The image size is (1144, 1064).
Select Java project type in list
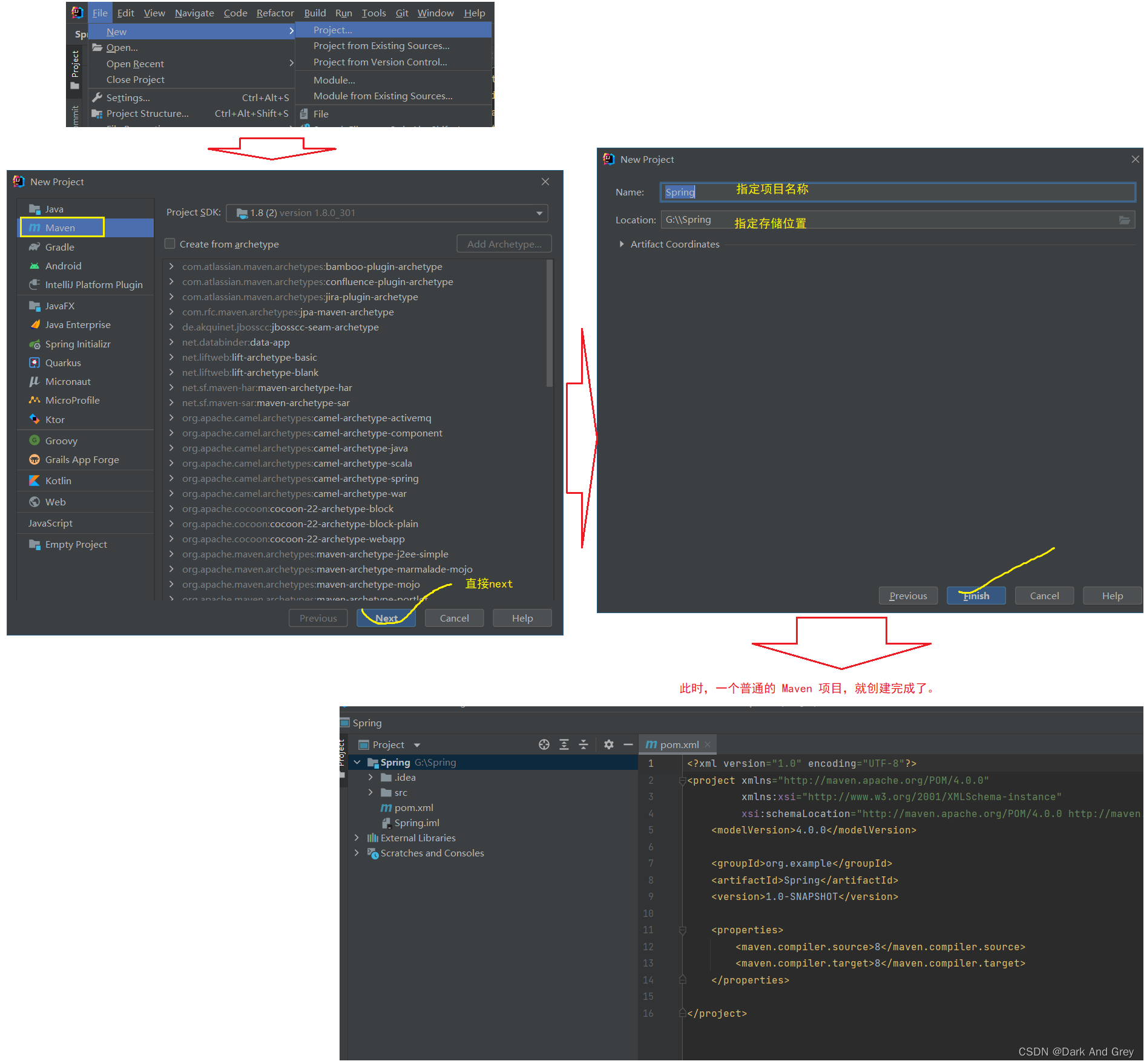click(x=86, y=209)
